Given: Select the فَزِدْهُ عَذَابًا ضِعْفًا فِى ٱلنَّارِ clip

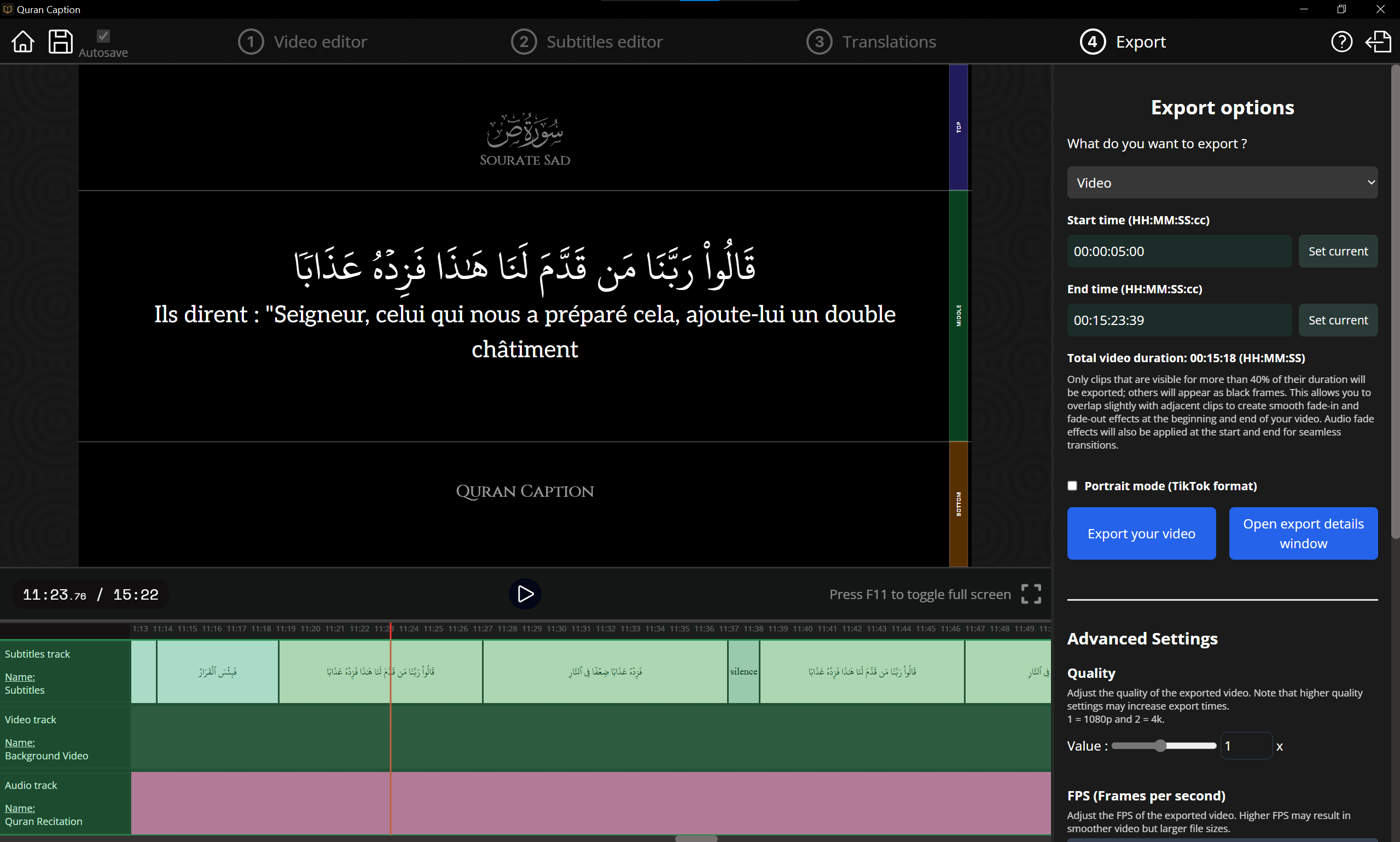Looking at the screenshot, I should (605, 672).
